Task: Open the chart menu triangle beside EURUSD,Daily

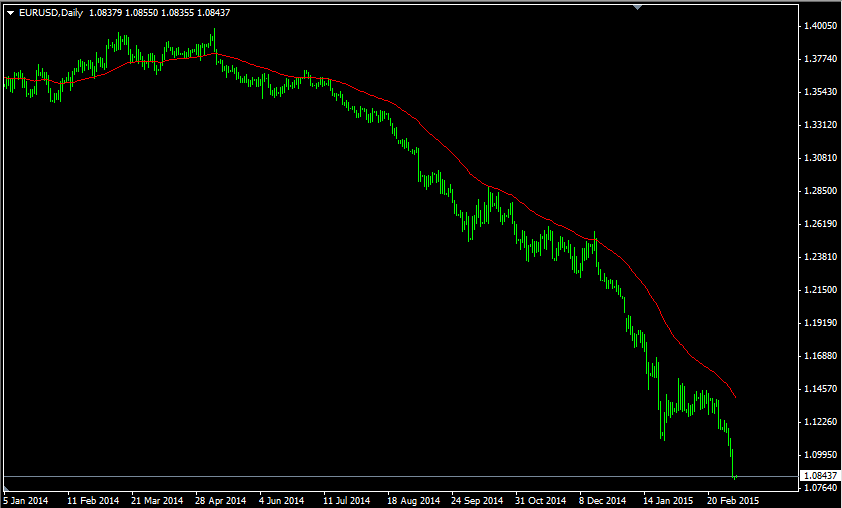Action: tap(10, 13)
